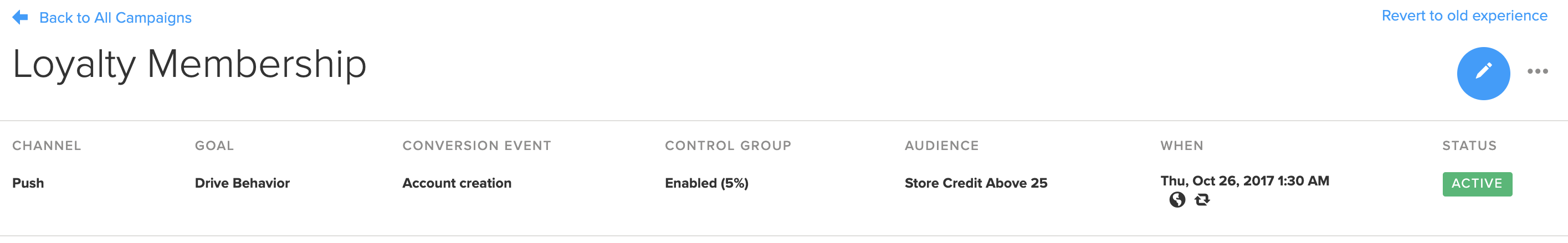Click the CONVERSION EVENT column header

pos(476,146)
